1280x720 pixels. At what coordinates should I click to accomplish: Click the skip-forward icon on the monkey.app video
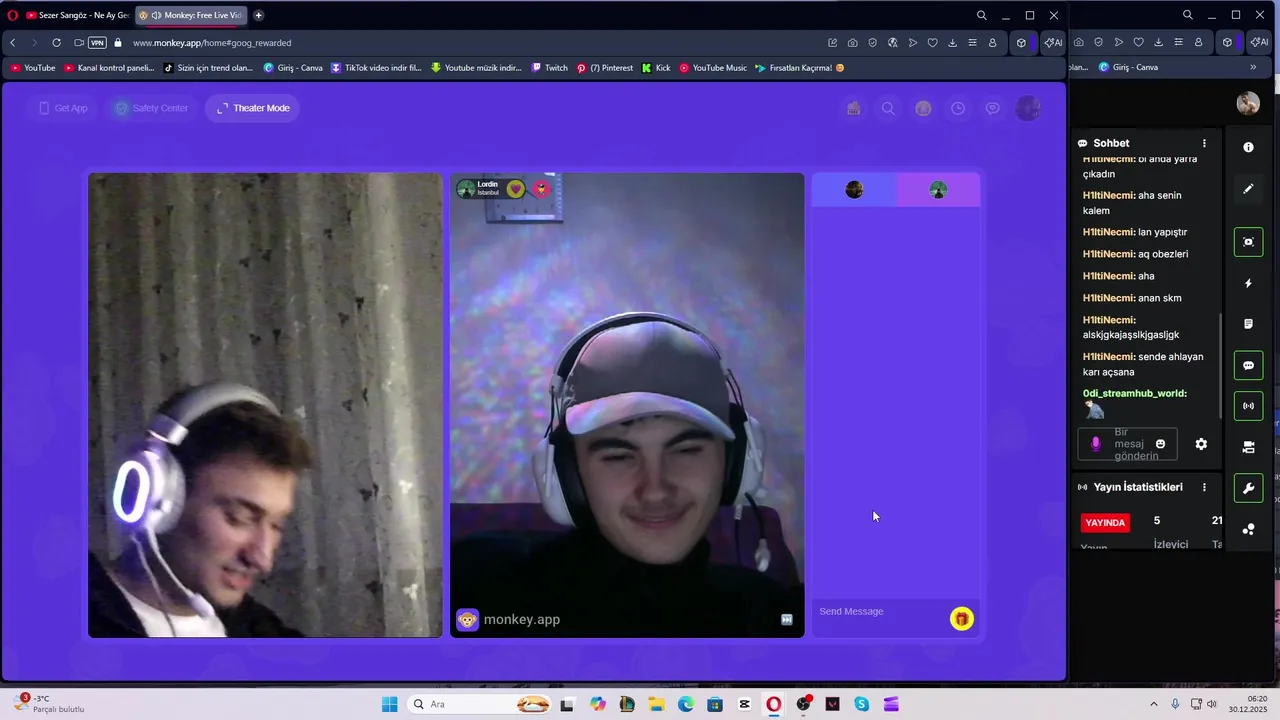(x=787, y=620)
